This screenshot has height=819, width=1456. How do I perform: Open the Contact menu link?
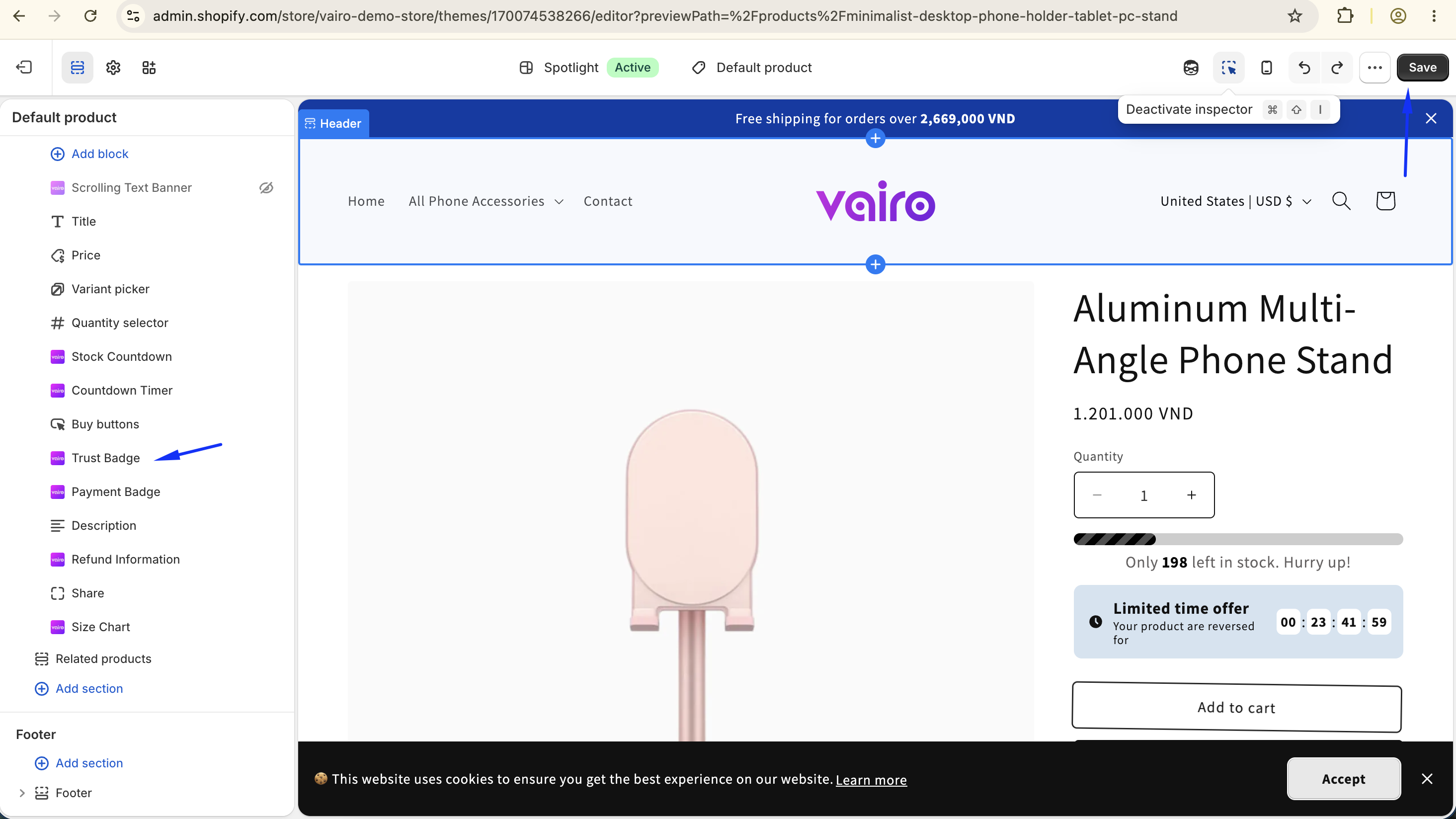tap(608, 201)
